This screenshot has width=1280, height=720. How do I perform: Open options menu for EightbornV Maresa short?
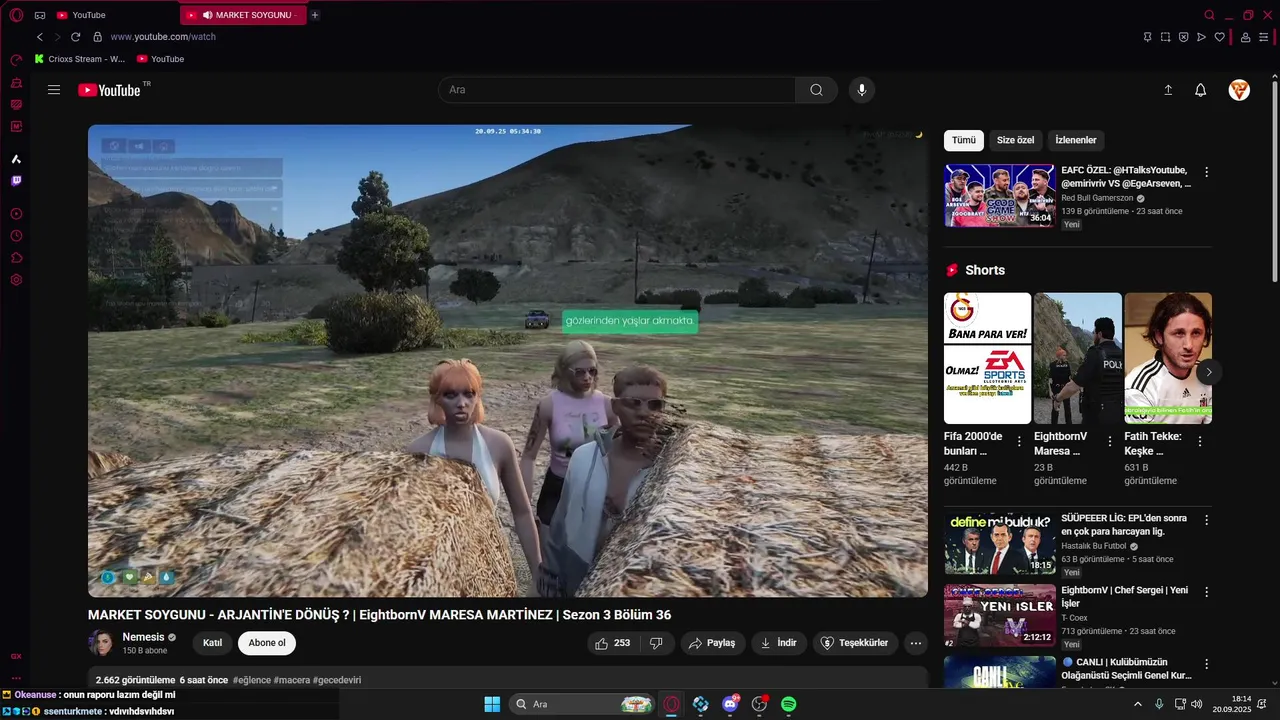1110,441
